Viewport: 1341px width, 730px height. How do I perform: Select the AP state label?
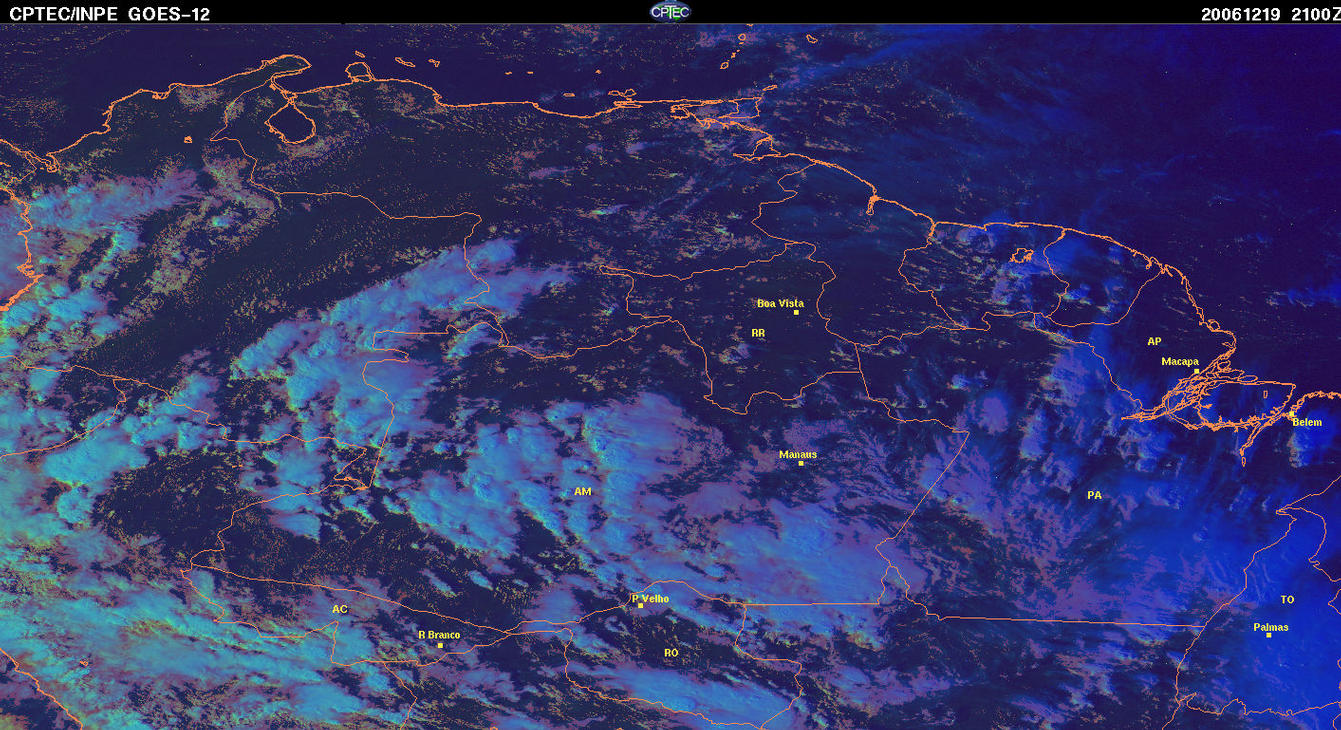point(1154,342)
